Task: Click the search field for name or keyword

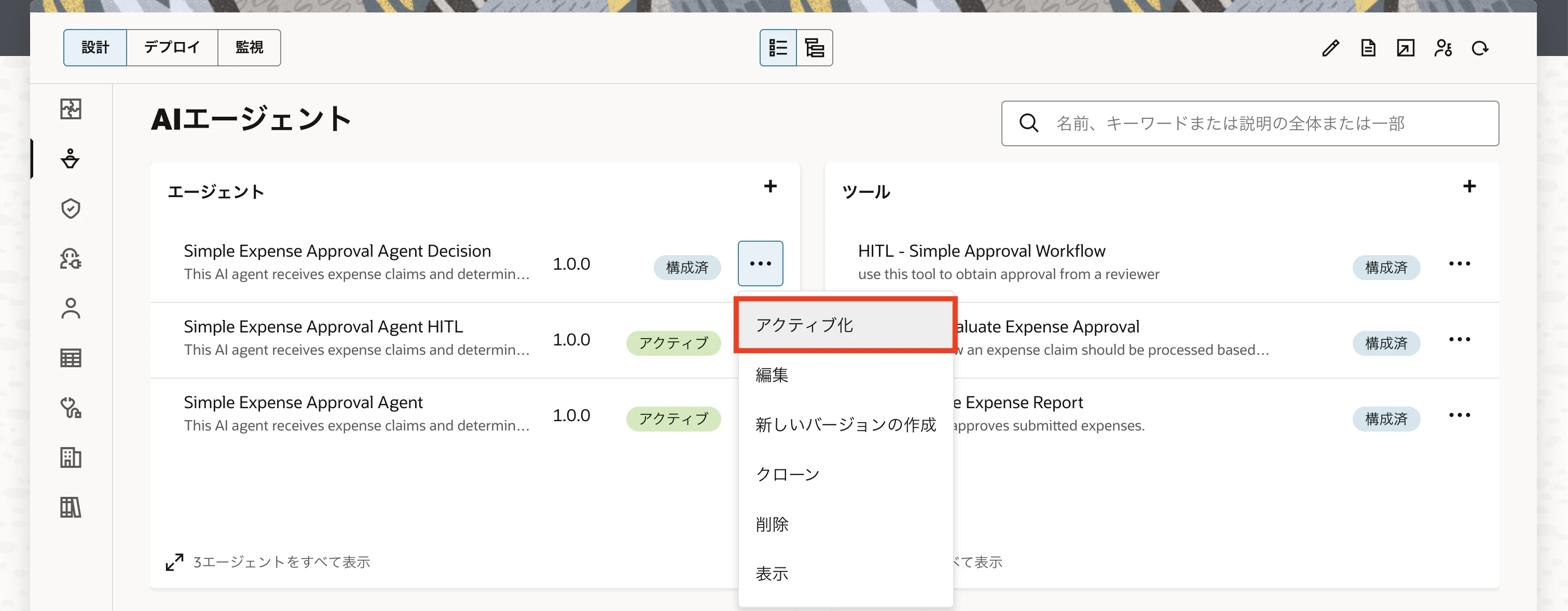Action: click(x=1249, y=123)
